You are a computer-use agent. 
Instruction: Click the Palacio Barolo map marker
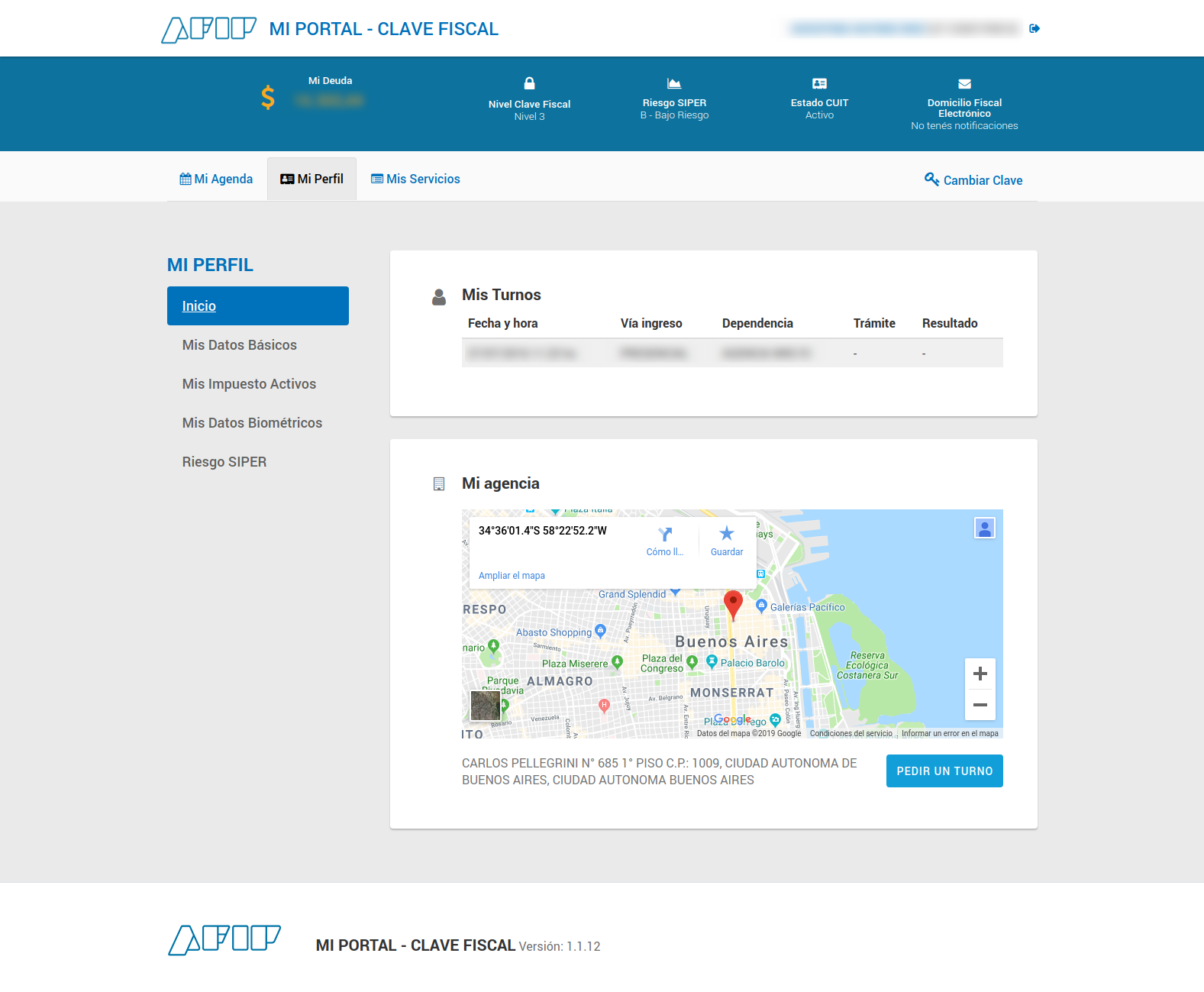point(712,662)
